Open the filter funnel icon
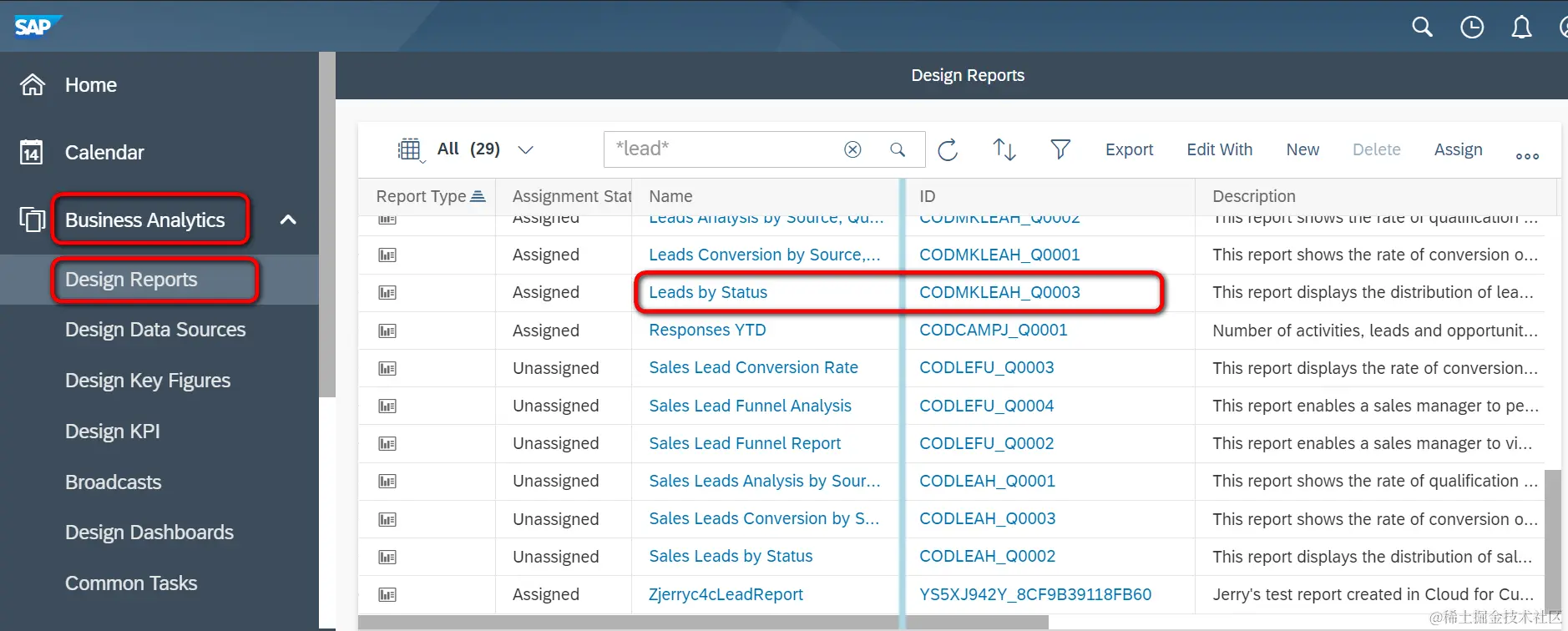 pyautogui.click(x=1060, y=149)
